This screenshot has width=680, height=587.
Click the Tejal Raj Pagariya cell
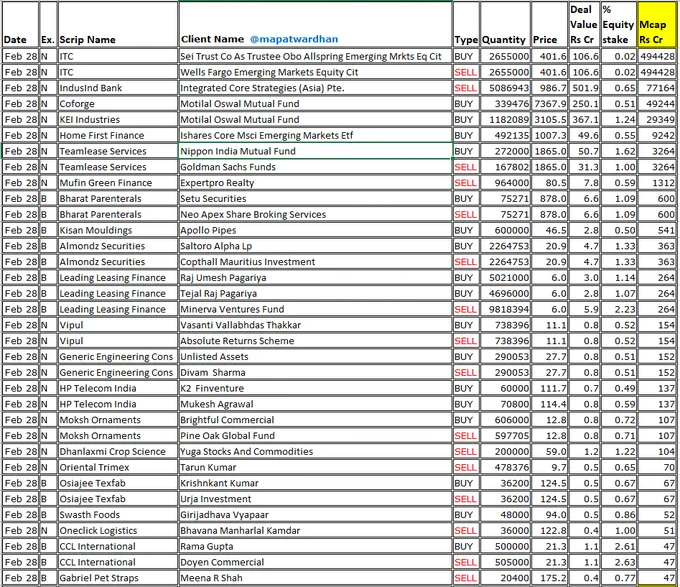click(315, 294)
